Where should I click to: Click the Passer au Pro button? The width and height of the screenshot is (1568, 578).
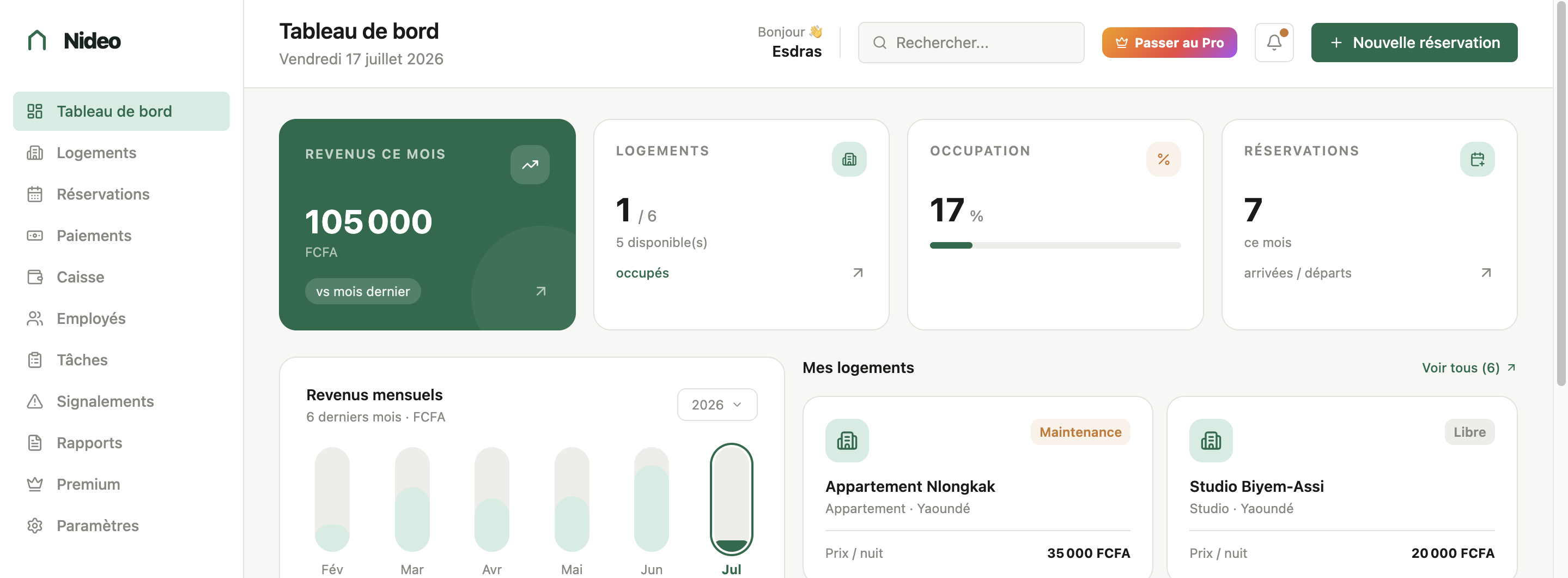1169,43
